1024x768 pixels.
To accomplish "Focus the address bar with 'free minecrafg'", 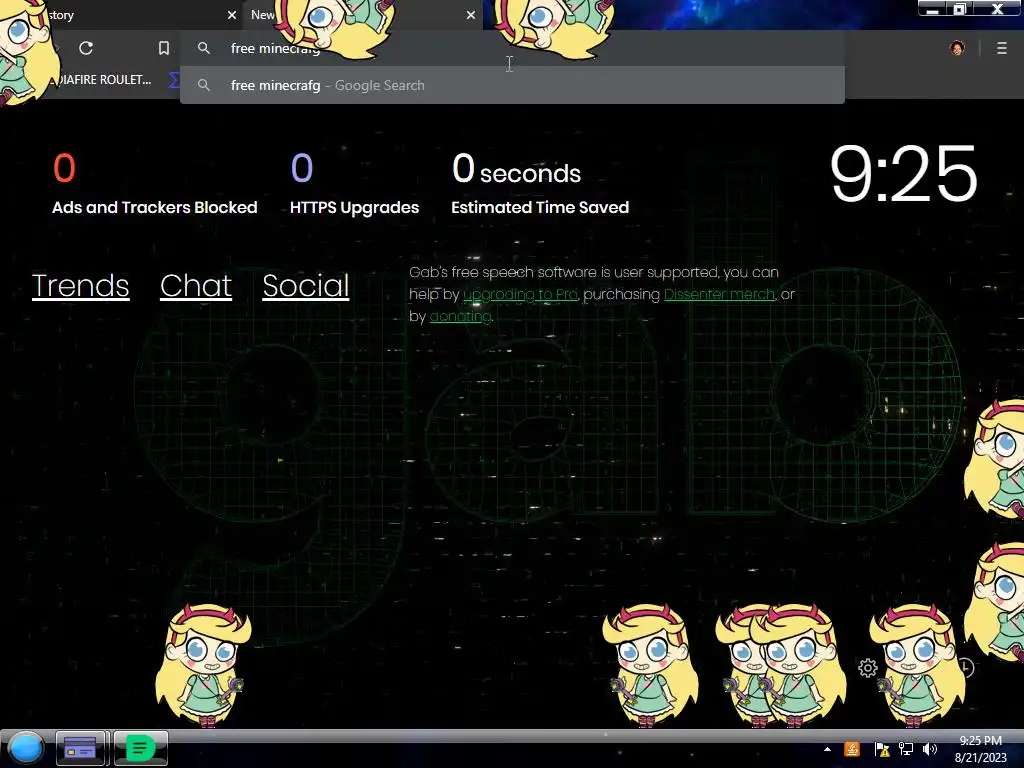I will tap(512, 48).
